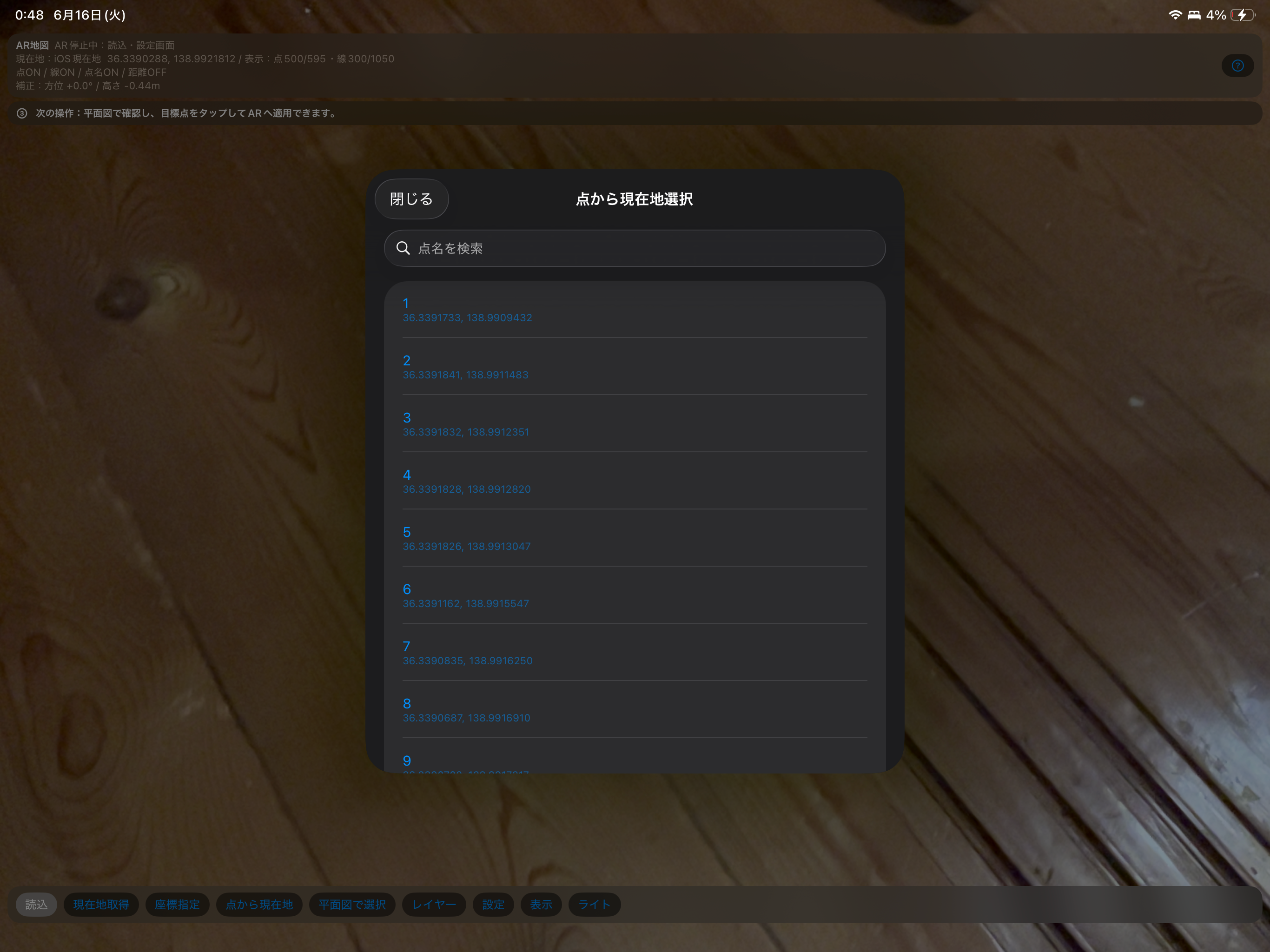The width and height of the screenshot is (1270, 952).
Task: Close the 点から現在地選択 dialog with 閉じる
Action: [x=411, y=198]
